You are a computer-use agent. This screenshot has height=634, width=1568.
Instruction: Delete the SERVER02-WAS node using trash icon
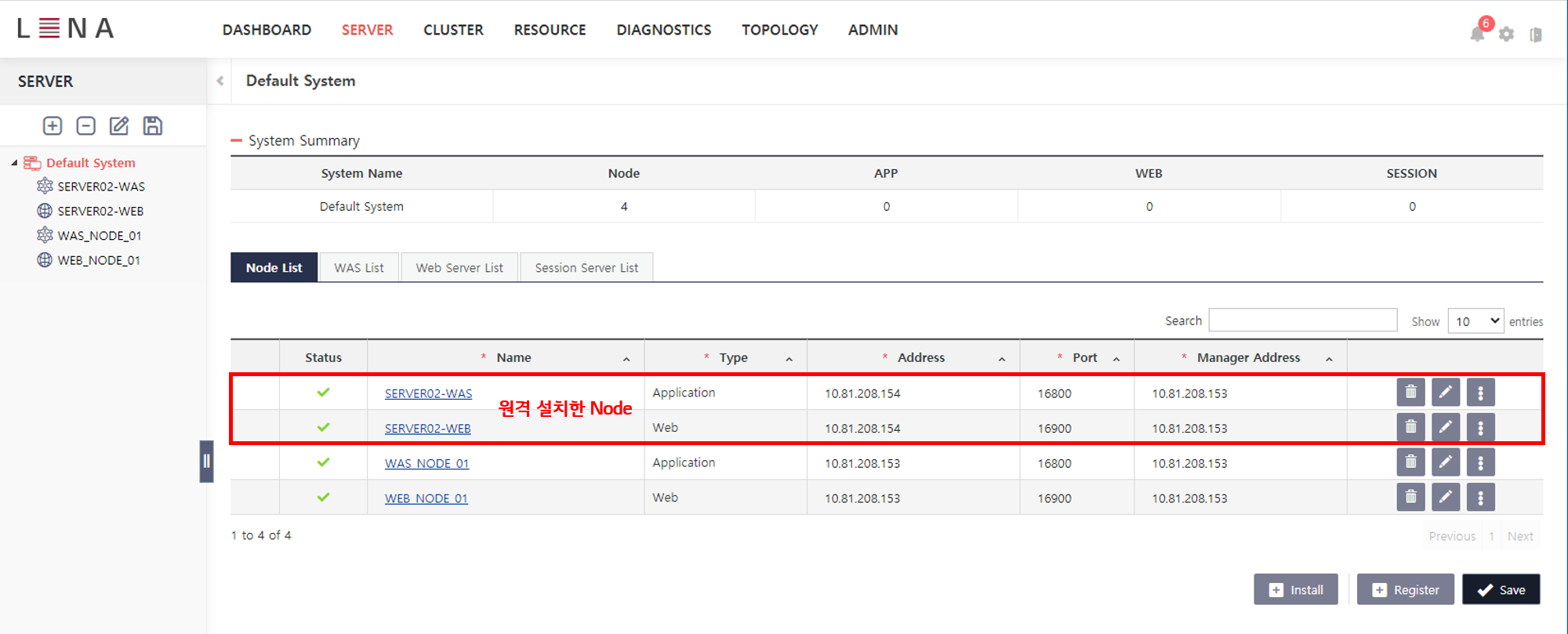[1410, 393]
